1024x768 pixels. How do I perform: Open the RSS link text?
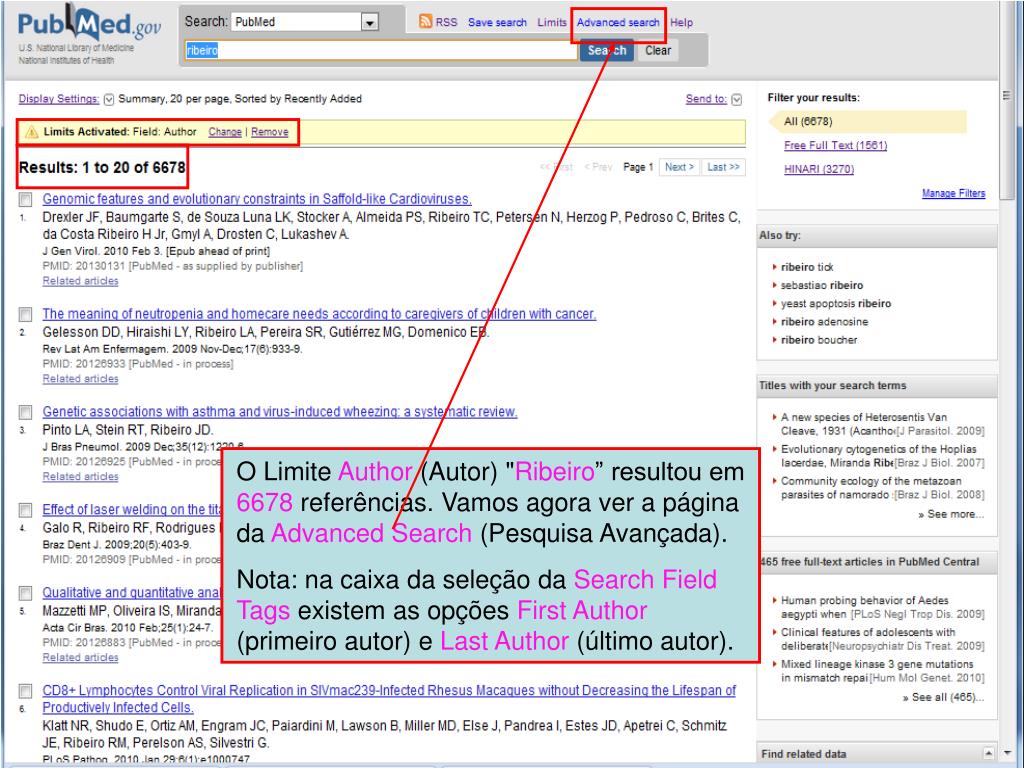pos(446,22)
